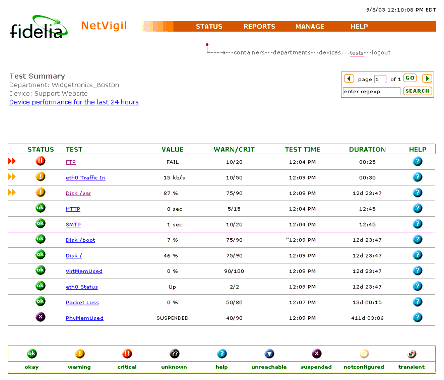This screenshot has width=444, height=380.
Task: Focus the page number field
Action: [380, 79]
